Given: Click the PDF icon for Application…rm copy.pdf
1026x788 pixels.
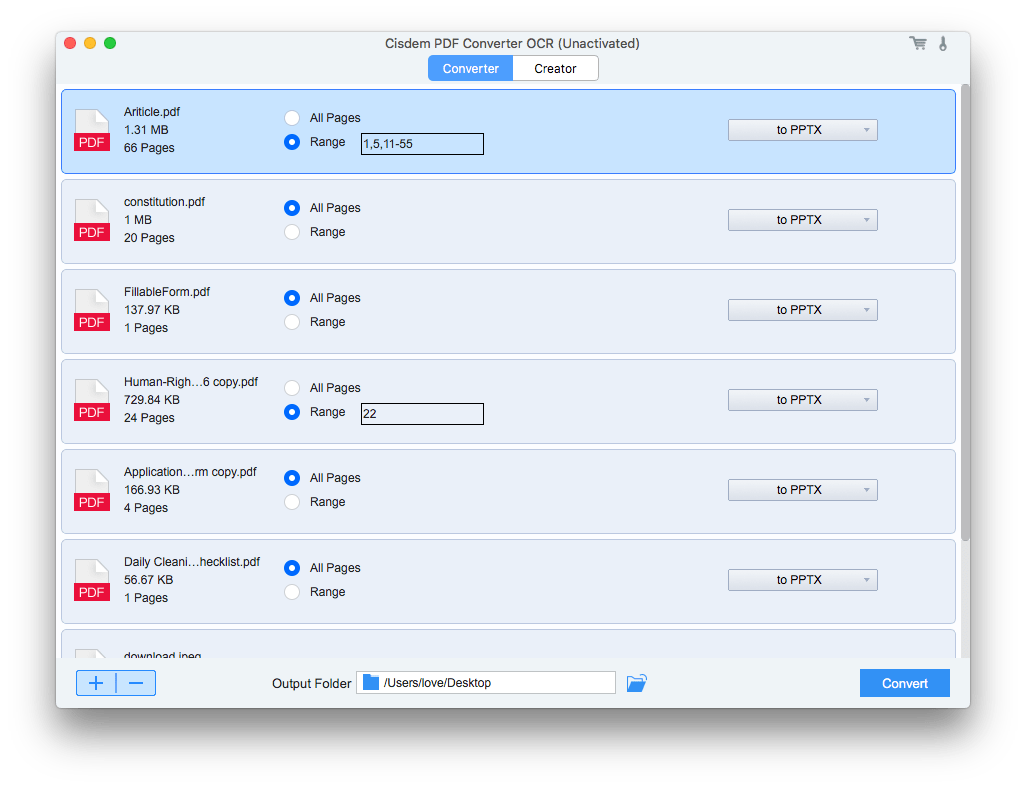Looking at the screenshot, I should pyautogui.click(x=92, y=490).
